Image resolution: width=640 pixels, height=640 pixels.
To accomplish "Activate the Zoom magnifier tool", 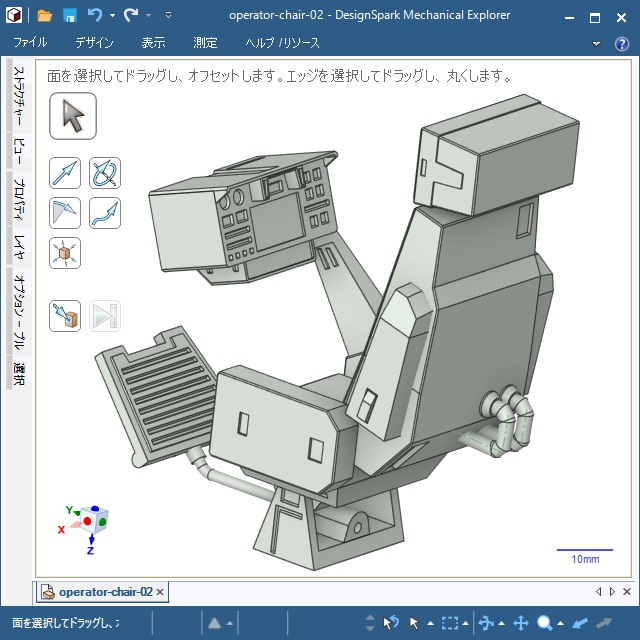I will [544, 623].
